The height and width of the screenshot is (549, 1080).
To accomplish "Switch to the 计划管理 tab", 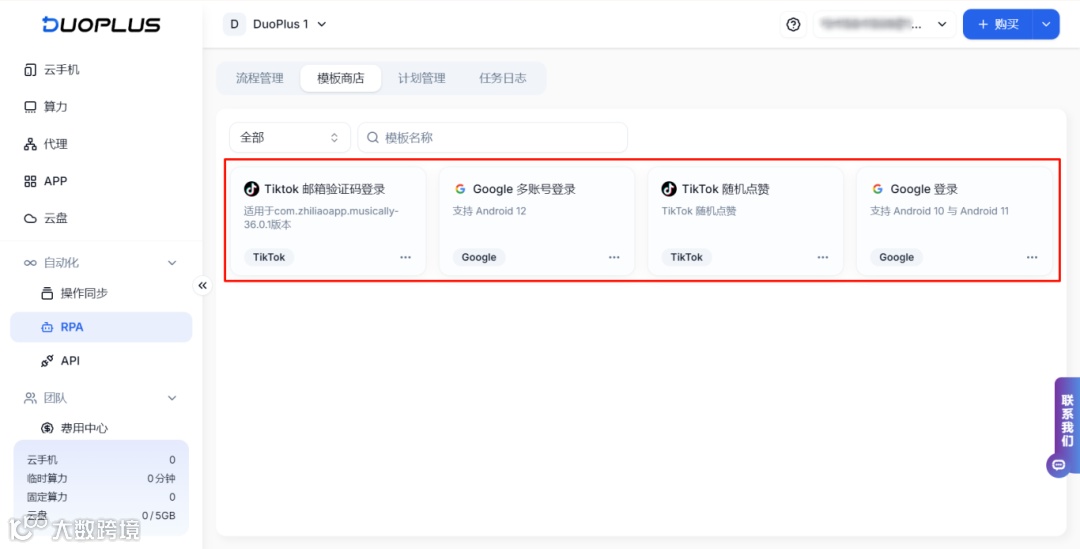I will pos(422,79).
